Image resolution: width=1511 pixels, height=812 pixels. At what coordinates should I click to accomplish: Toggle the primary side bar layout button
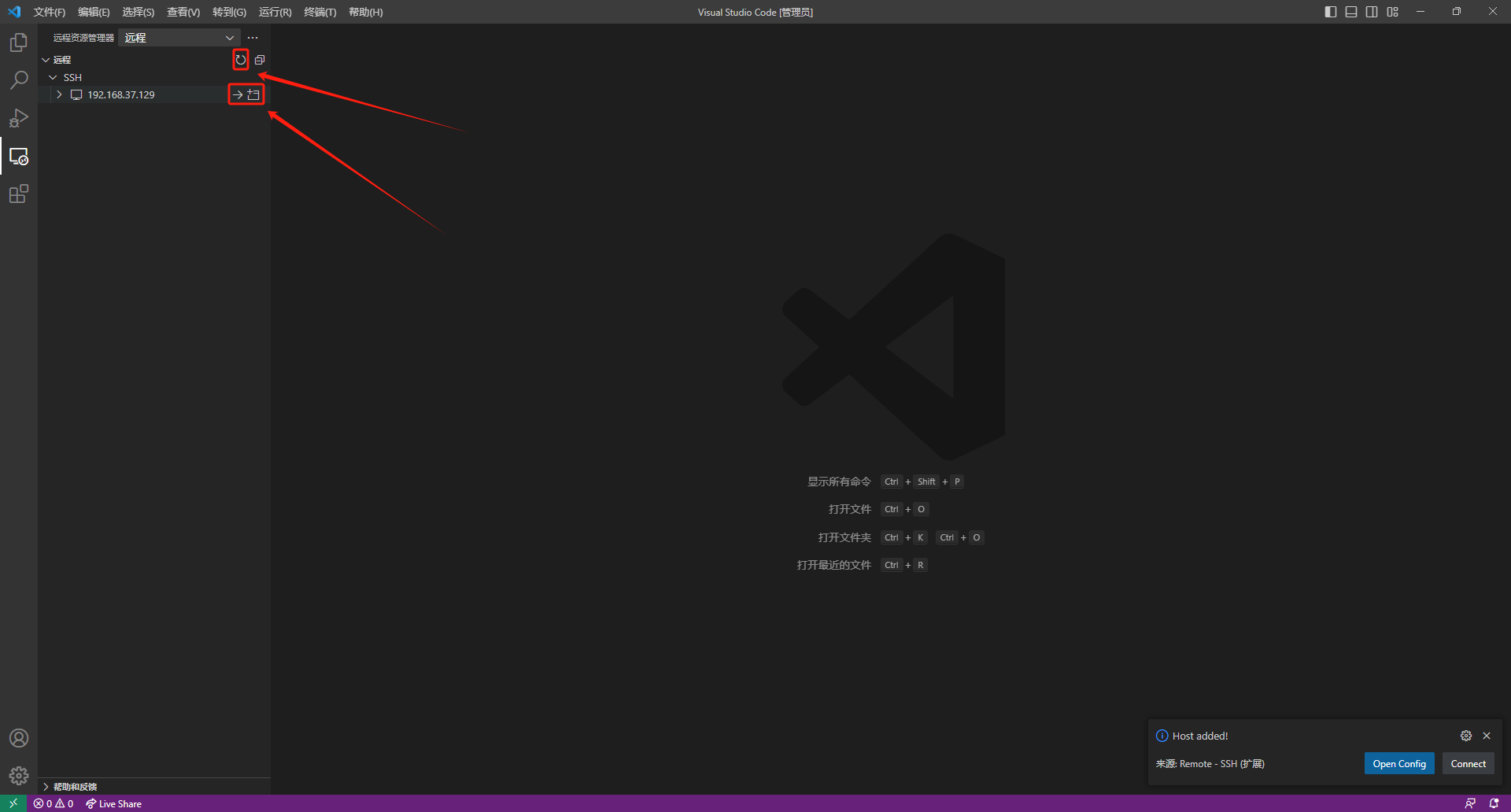(1330, 12)
